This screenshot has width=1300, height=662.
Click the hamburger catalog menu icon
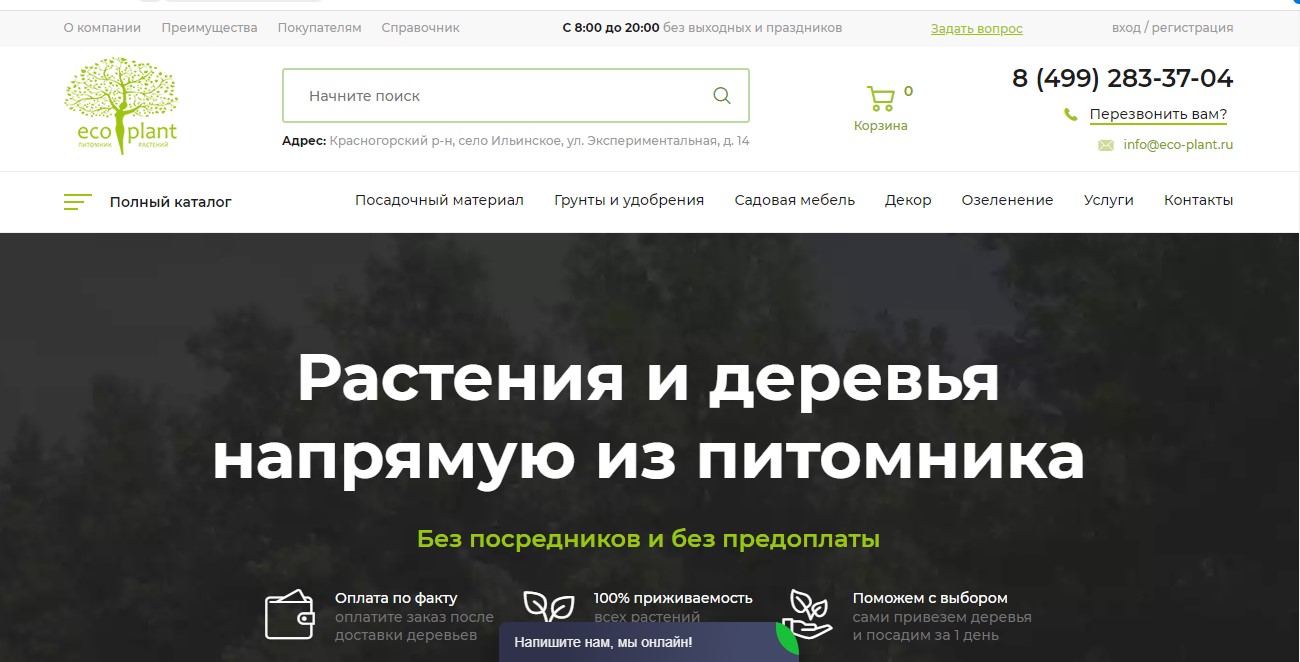pyautogui.click(x=77, y=202)
